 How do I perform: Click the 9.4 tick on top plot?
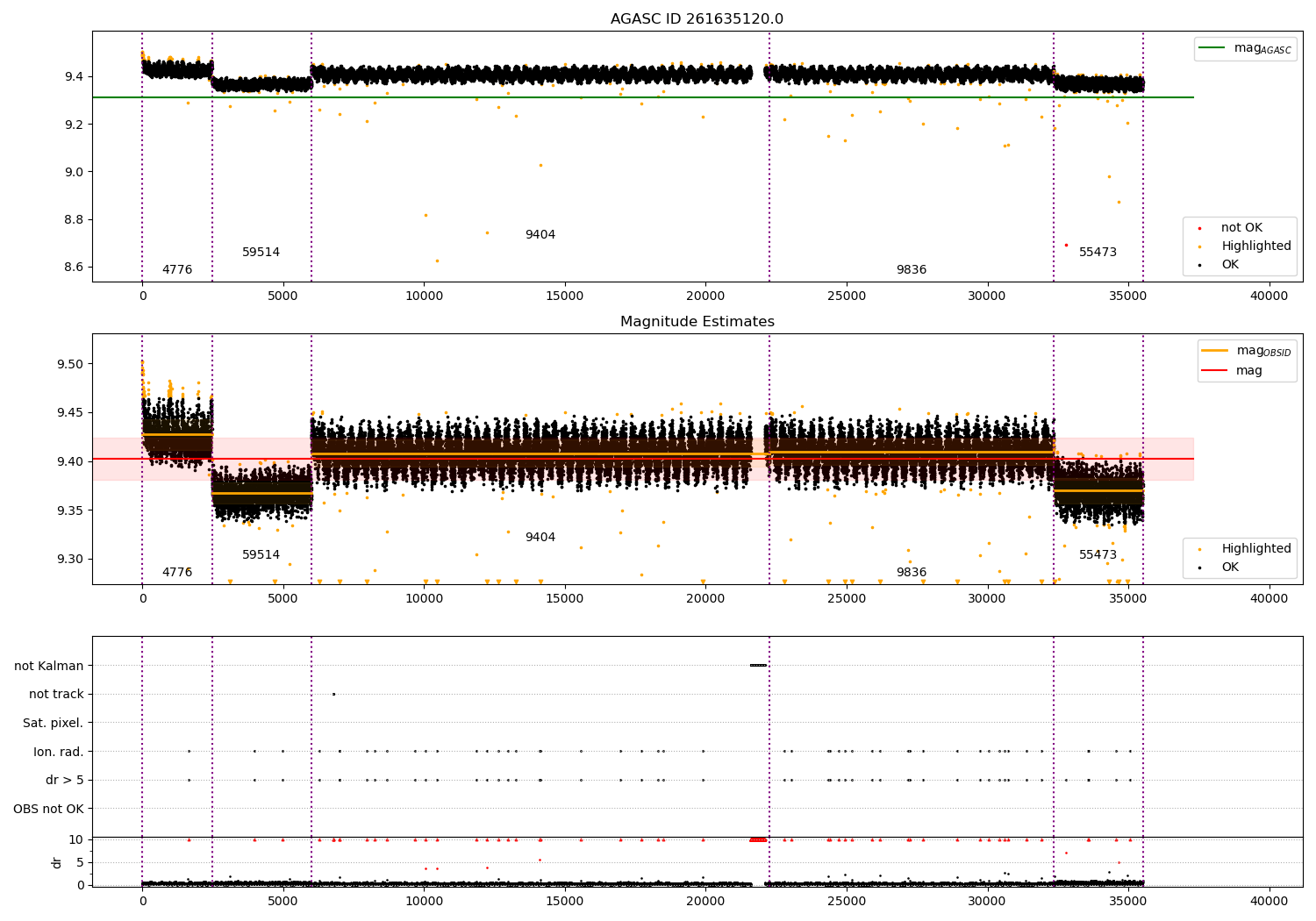(75, 77)
